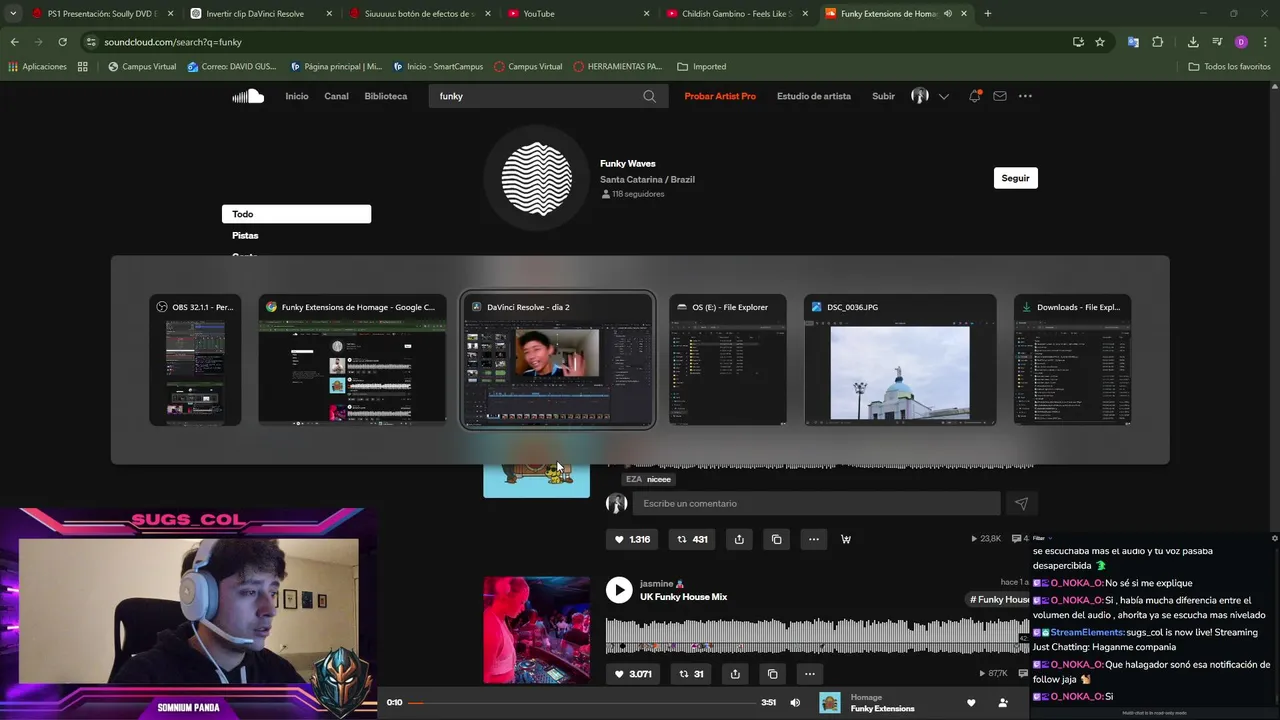Follow Funky Waves with Seguir button
Viewport: 1280px width, 720px height.
[x=1015, y=178]
